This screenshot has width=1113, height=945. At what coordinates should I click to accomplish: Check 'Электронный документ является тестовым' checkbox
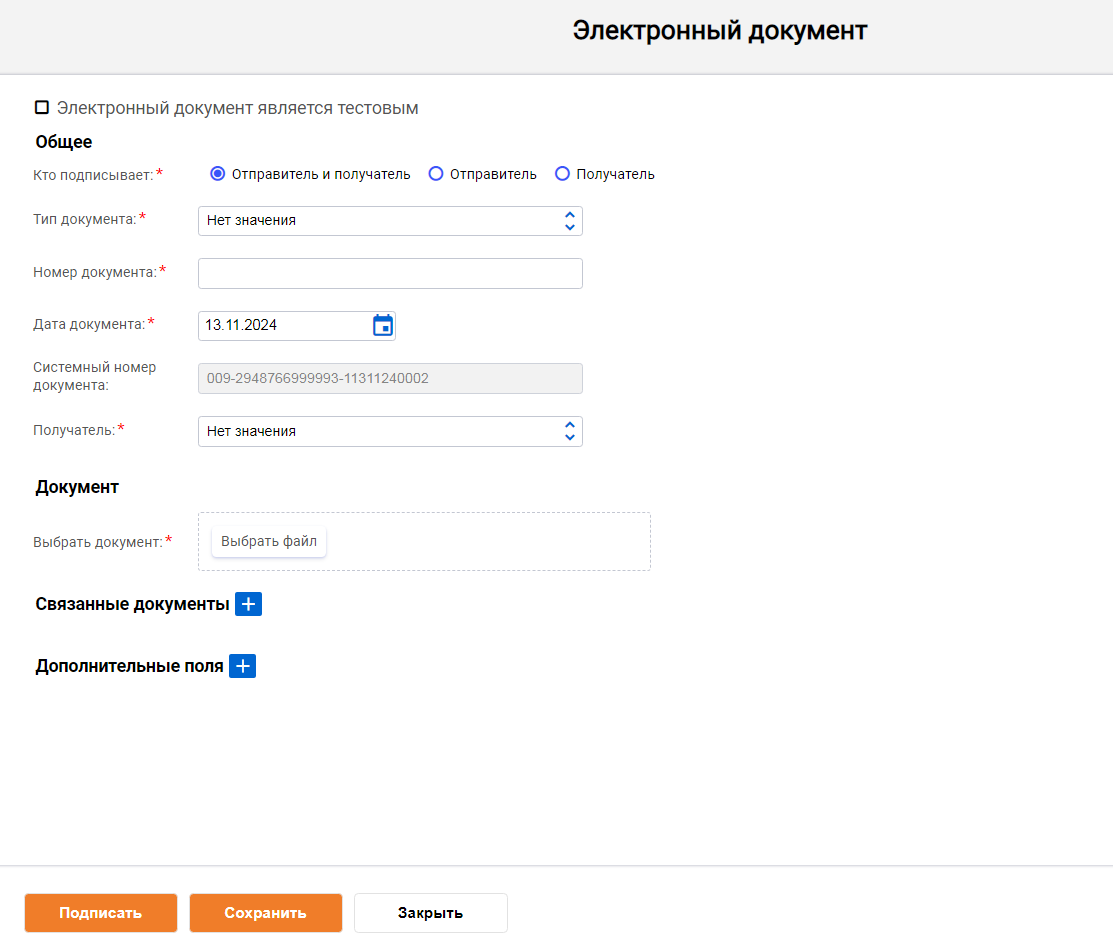(x=42, y=108)
